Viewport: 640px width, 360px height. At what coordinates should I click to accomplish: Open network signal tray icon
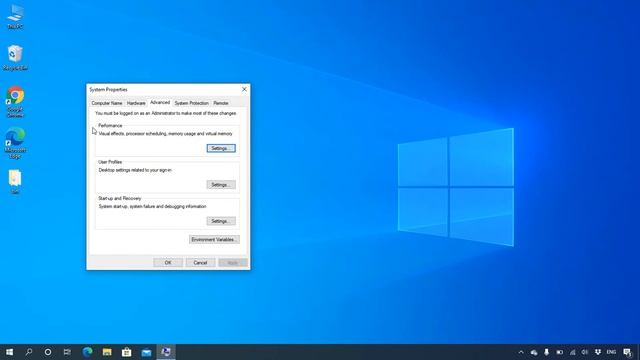click(x=572, y=352)
